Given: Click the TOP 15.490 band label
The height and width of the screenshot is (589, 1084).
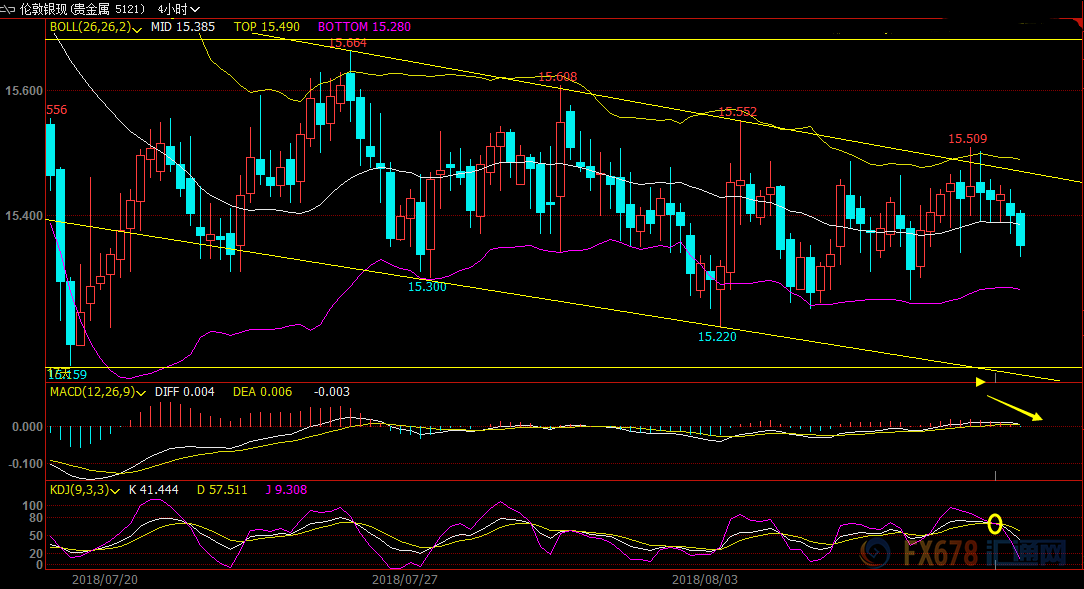Looking at the screenshot, I should (x=266, y=27).
